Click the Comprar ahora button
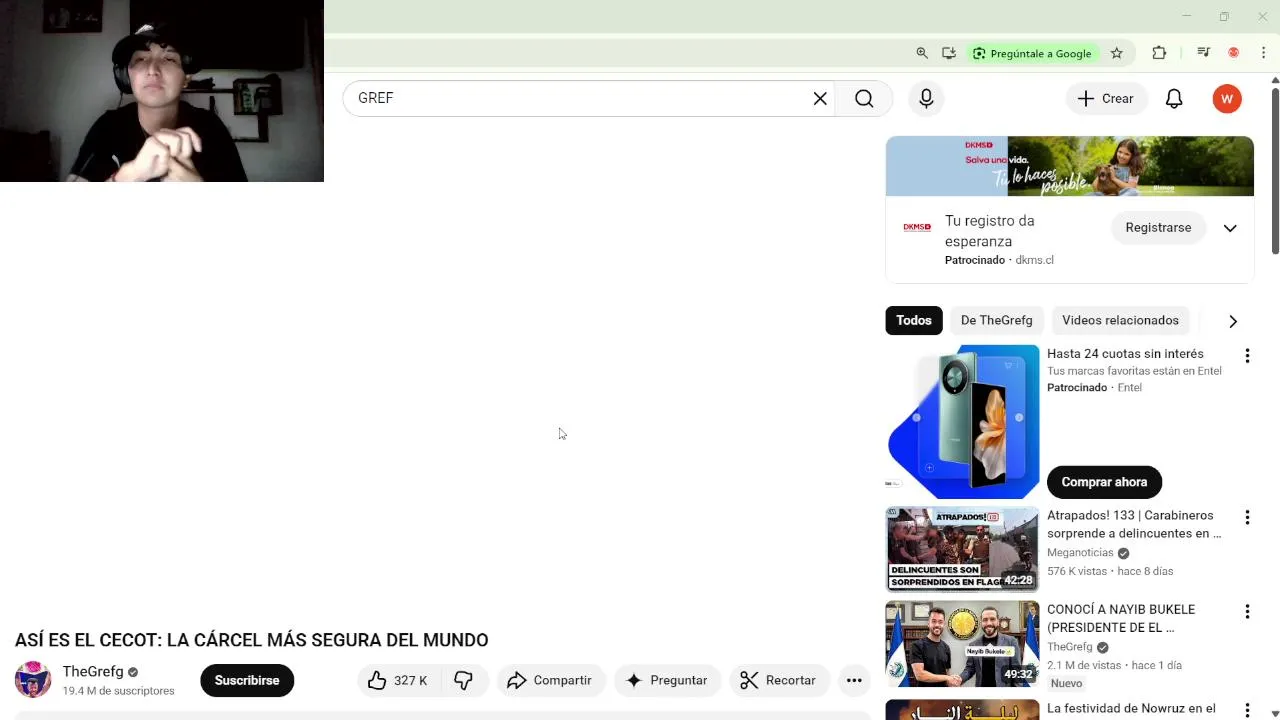 pos(1104,482)
